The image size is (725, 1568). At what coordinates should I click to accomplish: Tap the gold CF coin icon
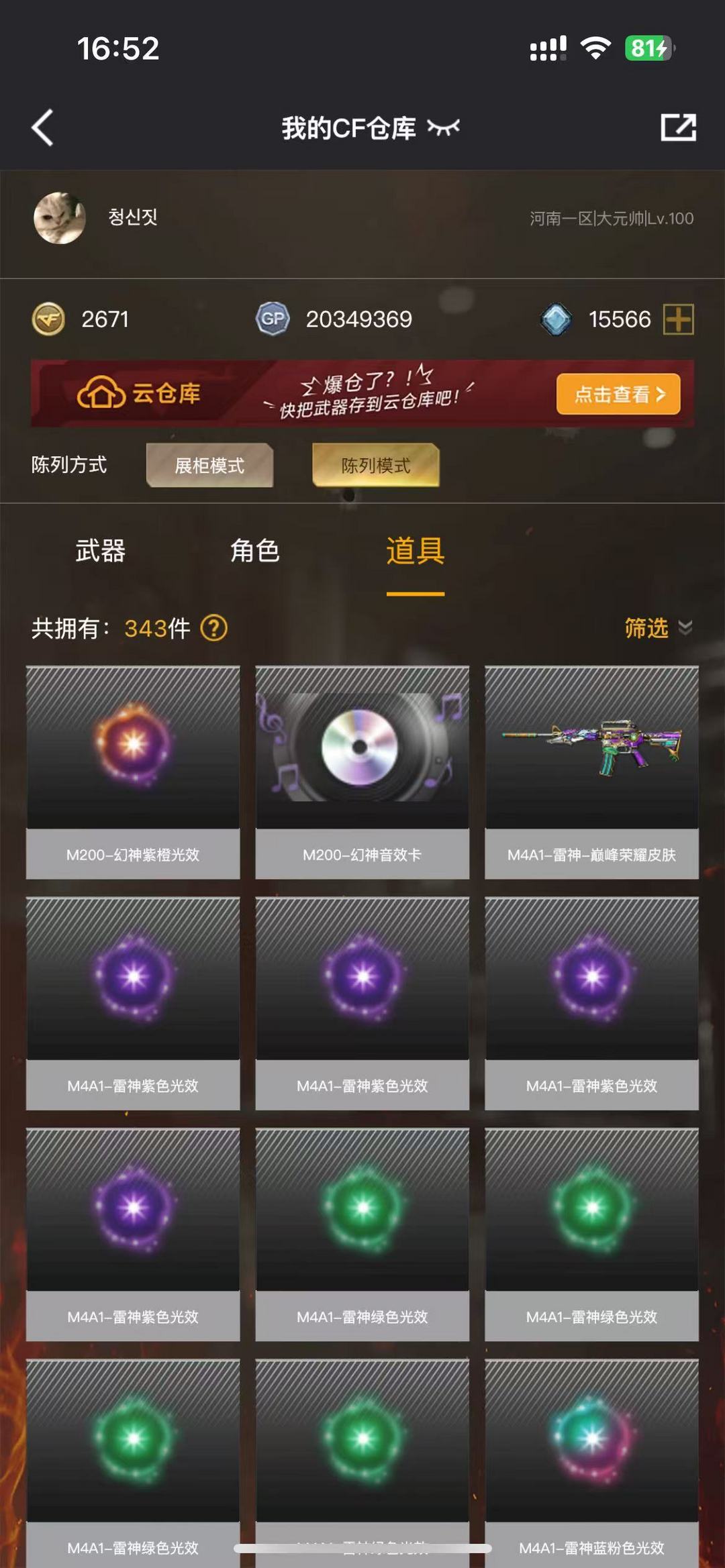(x=48, y=319)
